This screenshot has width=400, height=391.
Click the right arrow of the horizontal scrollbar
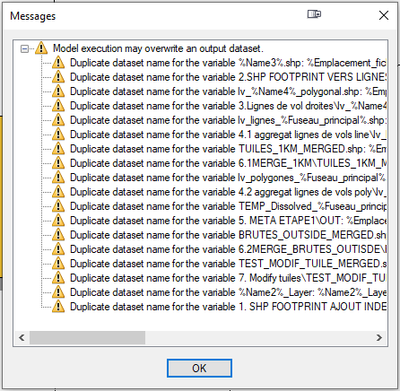pyautogui.click(x=379, y=337)
